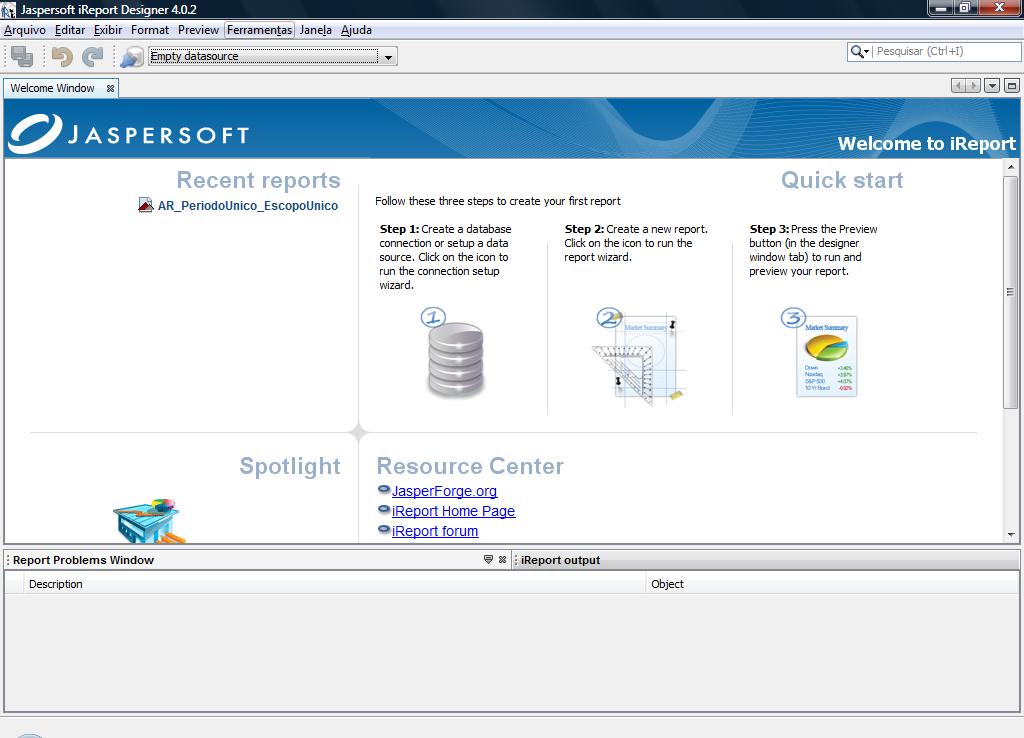The width and height of the screenshot is (1024, 738).
Task: Open the Format menu
Action: coord(150,30)
